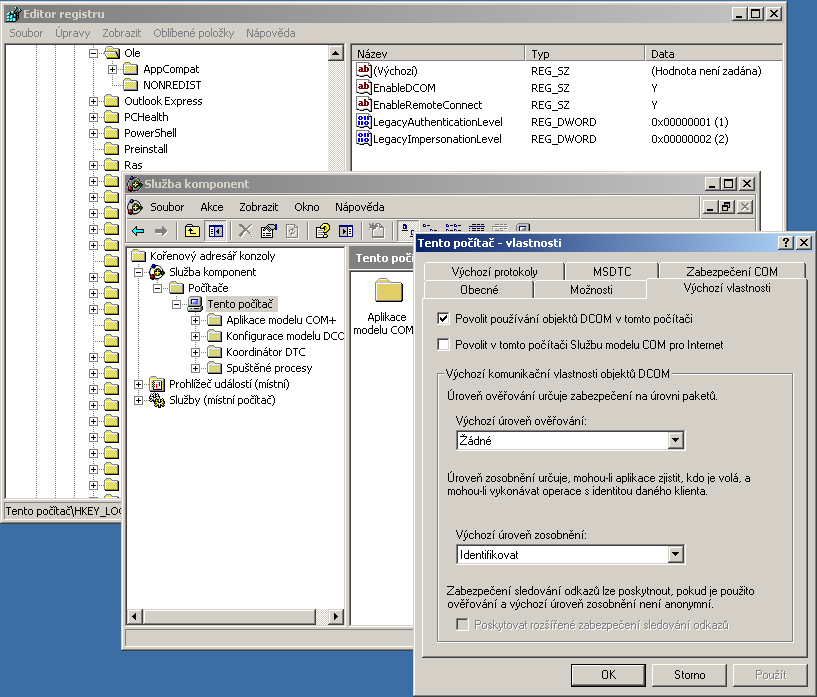
Task: Click the Back arrow in Služba komponent toolbar
Action: click(138, 231)
